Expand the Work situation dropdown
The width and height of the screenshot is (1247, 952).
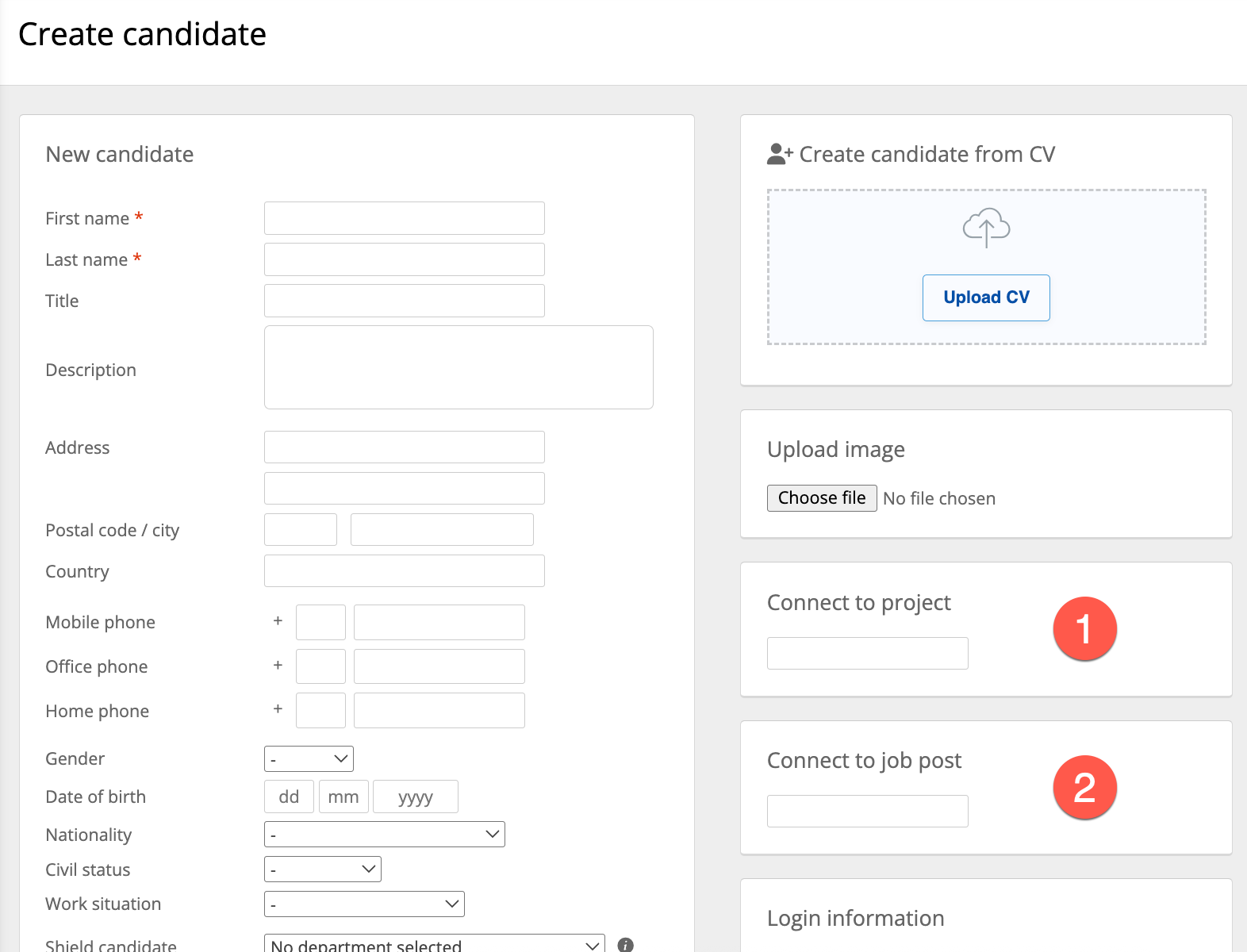tap(364, 904)
